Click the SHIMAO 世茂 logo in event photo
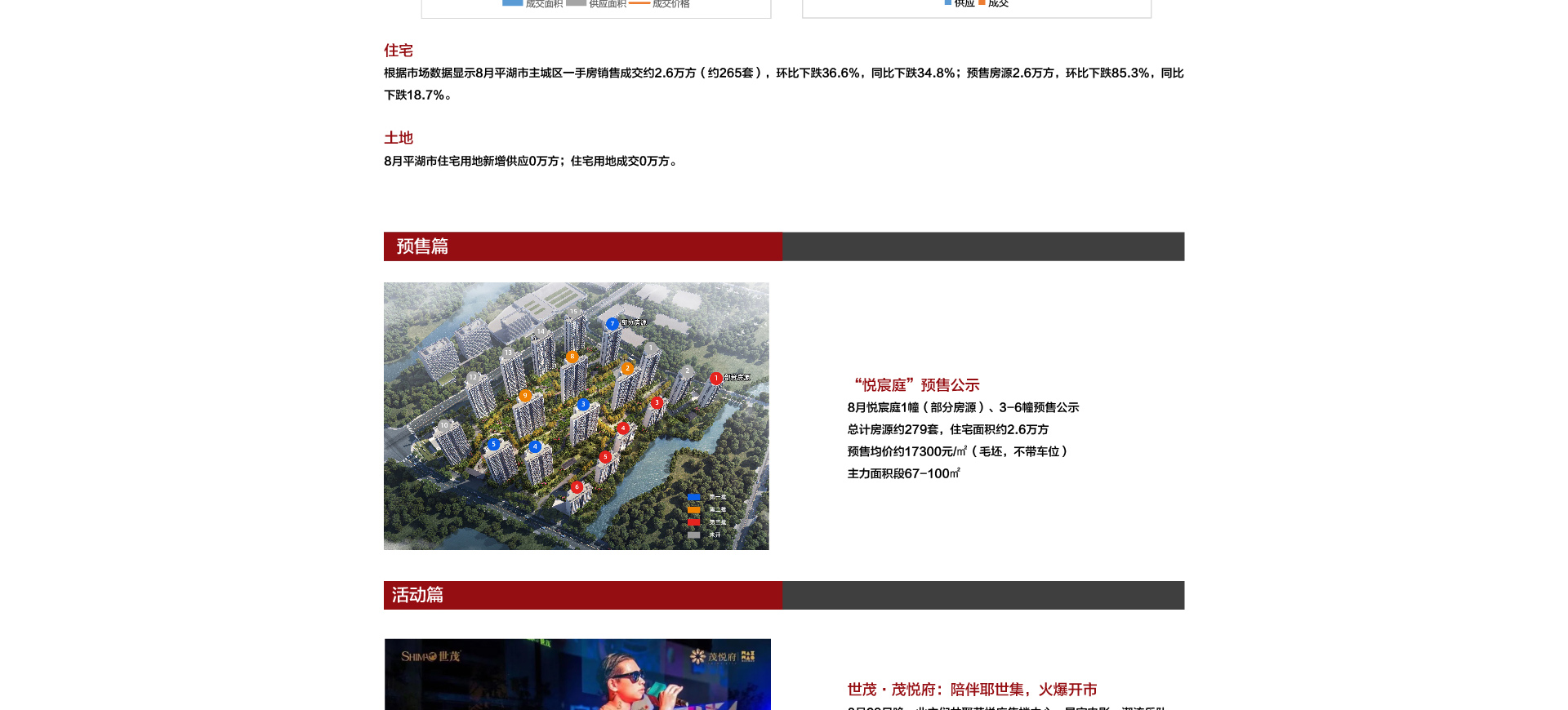This screenshot has width=1568, height=710. [430, 656]
